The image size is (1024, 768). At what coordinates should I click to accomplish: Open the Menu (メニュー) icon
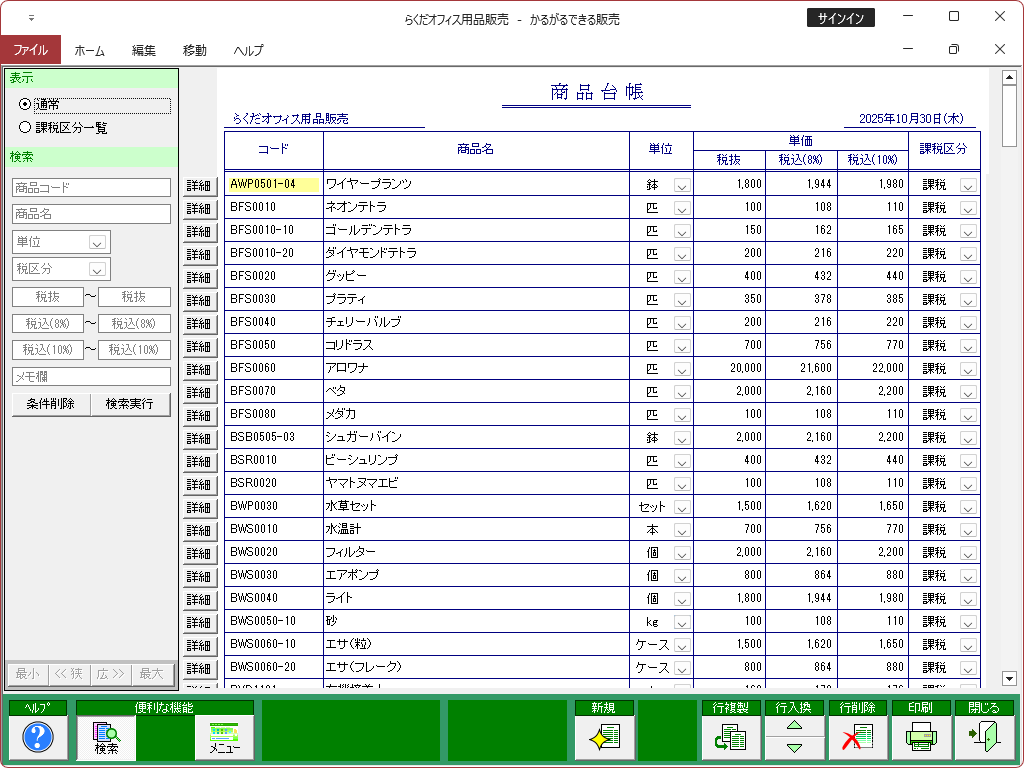pyautogui.click(x=225, y=738)
